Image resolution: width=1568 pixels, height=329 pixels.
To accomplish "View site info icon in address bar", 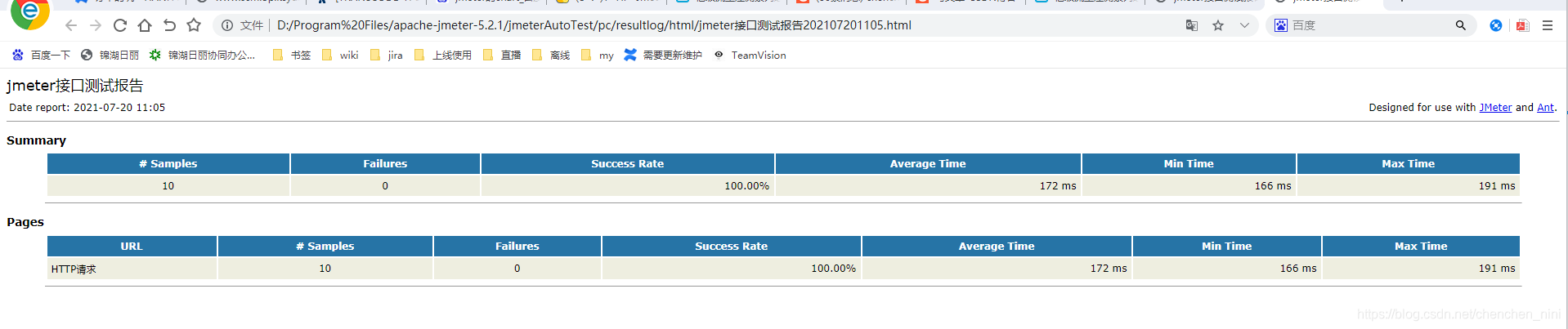I will 227,25.
